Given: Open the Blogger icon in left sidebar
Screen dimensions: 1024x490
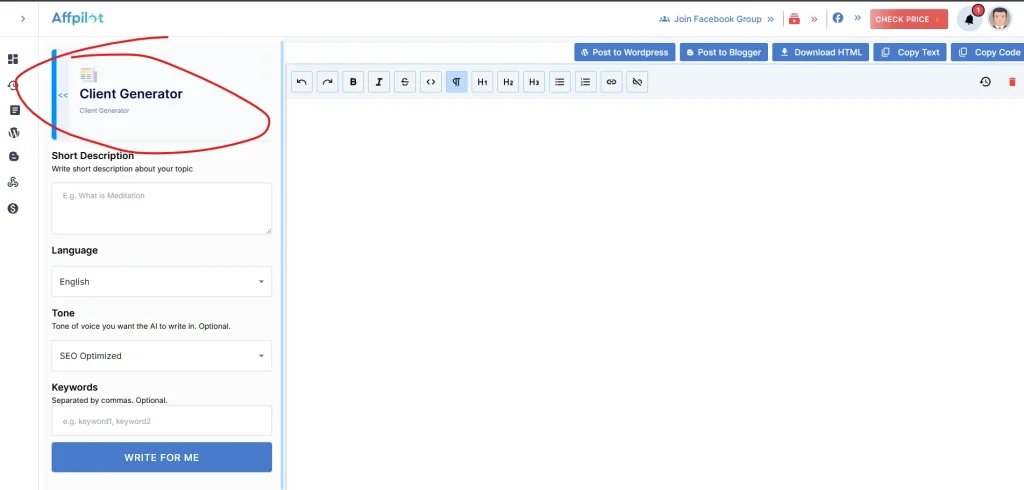Looking at the screenshot, I should 14,157.
